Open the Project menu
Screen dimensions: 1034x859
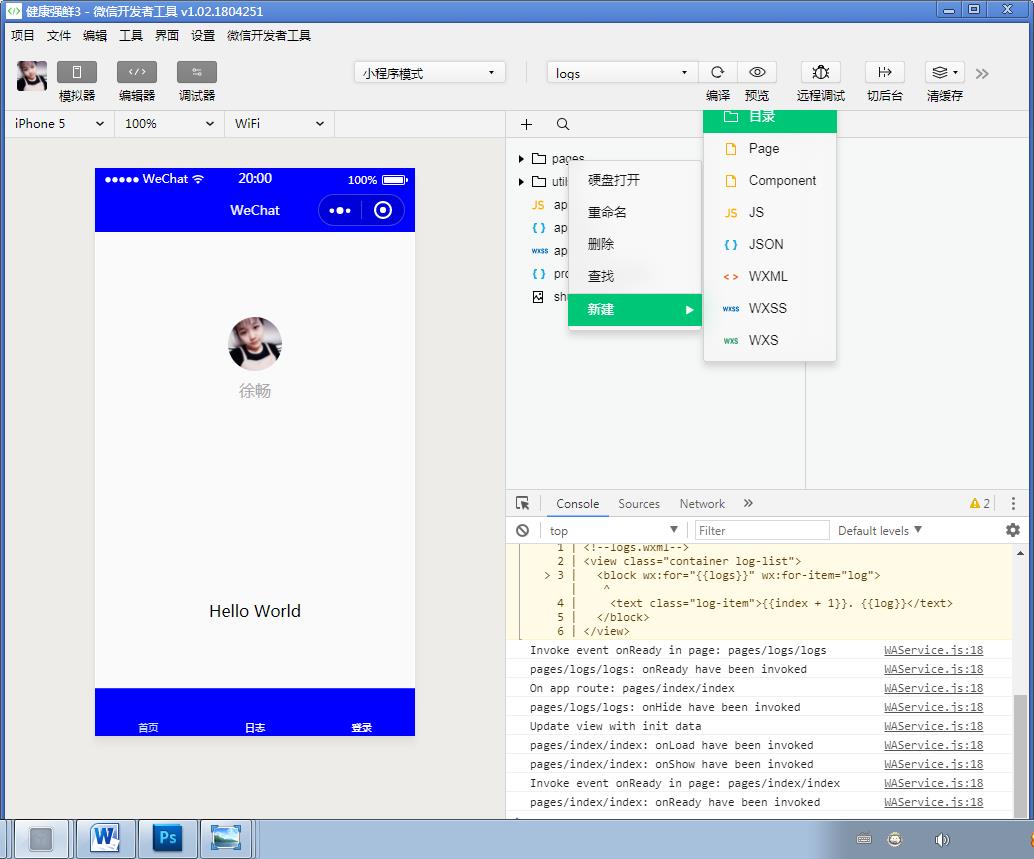[x=22, y=35]
